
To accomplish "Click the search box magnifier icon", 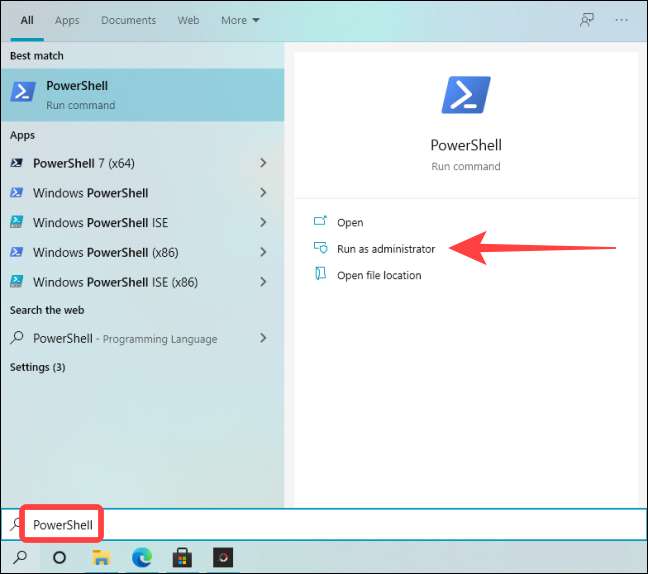I will coord(15,524).
